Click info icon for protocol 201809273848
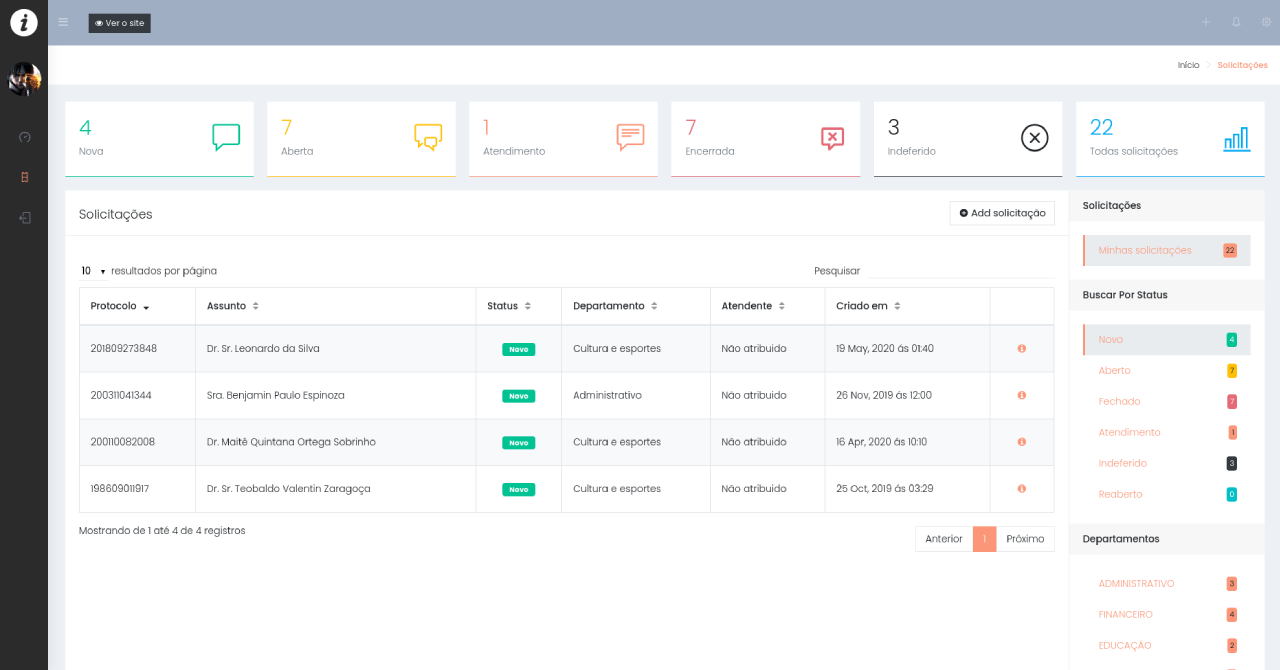This screenshot has width=1280, height=670. 1021,349
